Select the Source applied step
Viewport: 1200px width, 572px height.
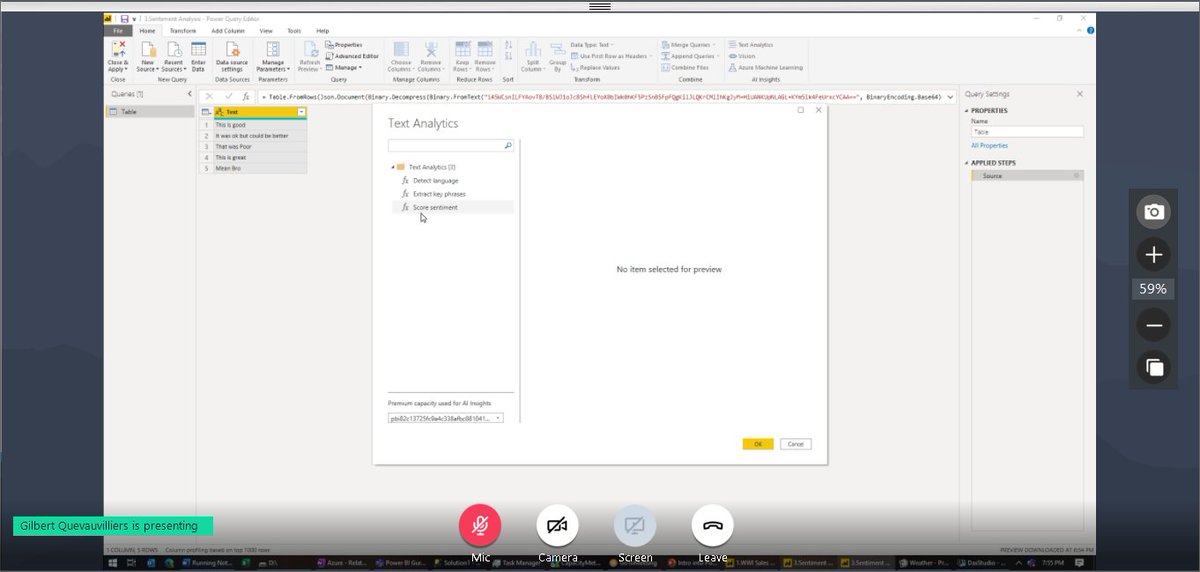click(x=1027, y=176)
